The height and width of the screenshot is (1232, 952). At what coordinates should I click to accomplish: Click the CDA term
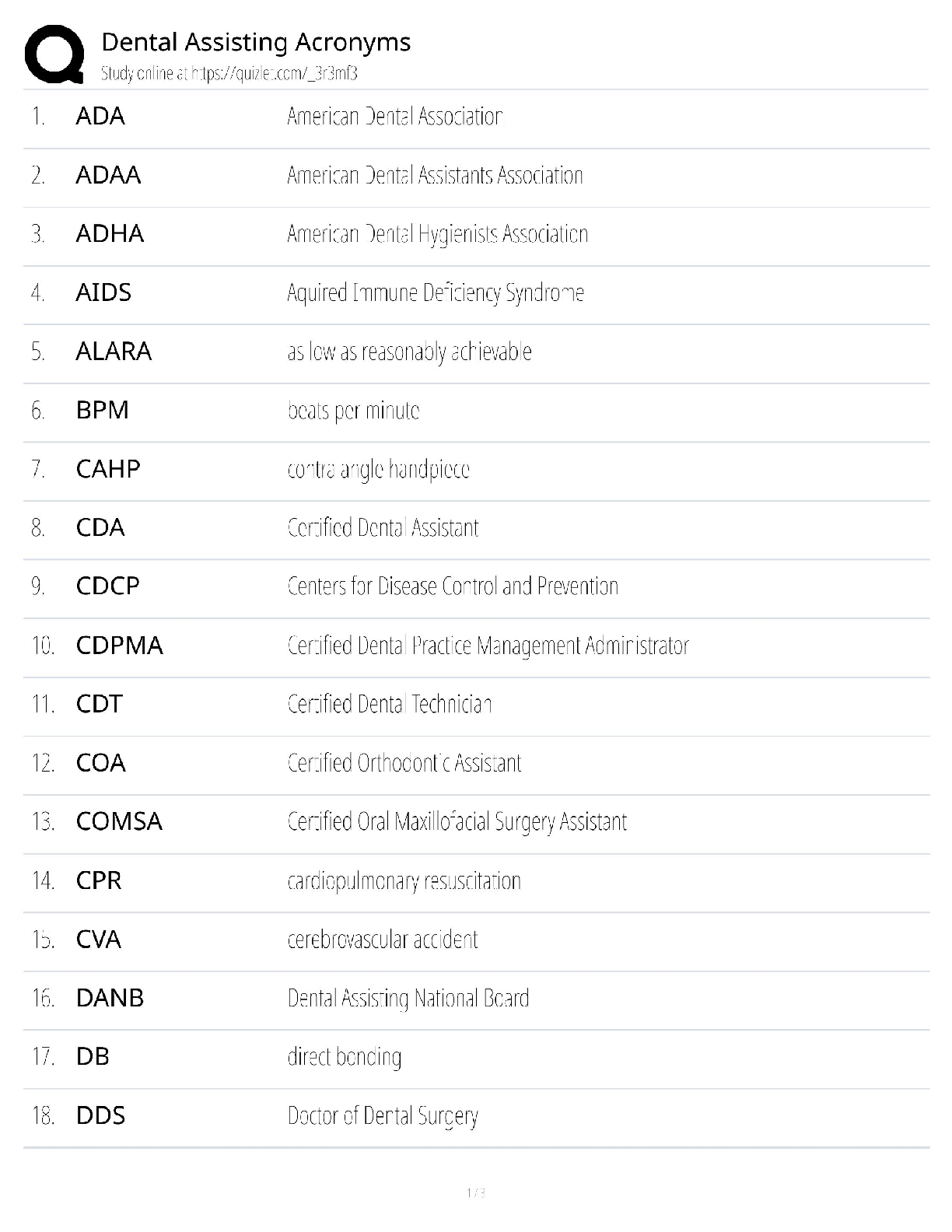point(100,527)
